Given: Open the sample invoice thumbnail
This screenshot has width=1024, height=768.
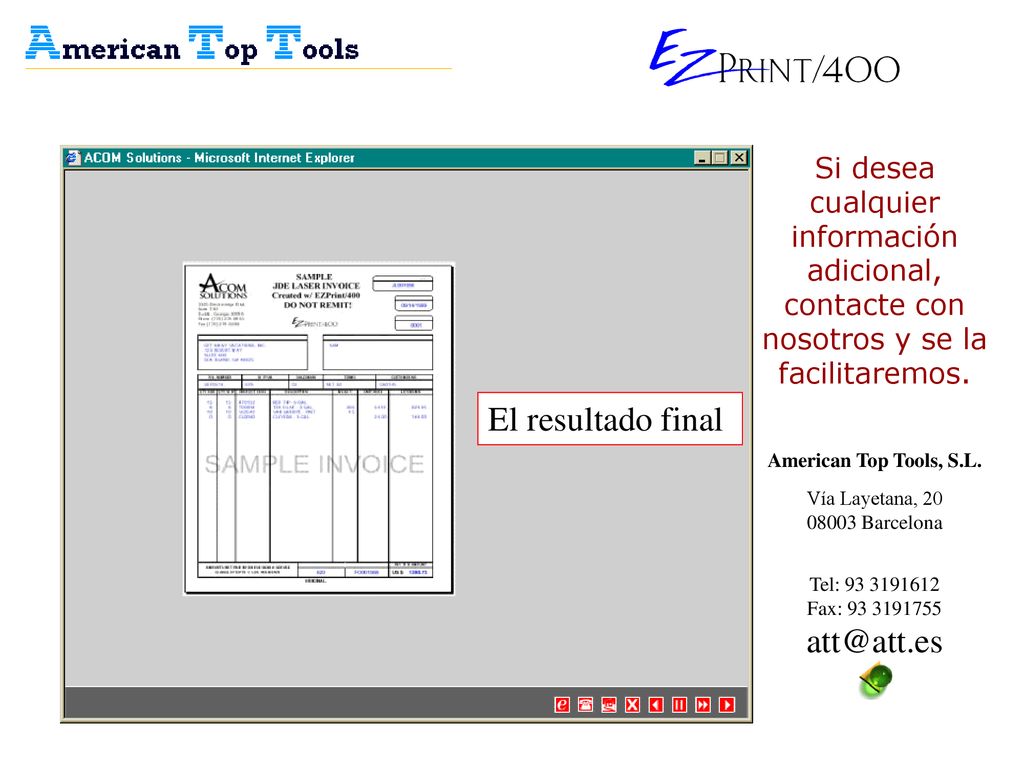Looking at the screenshot, I should (319, 428).
